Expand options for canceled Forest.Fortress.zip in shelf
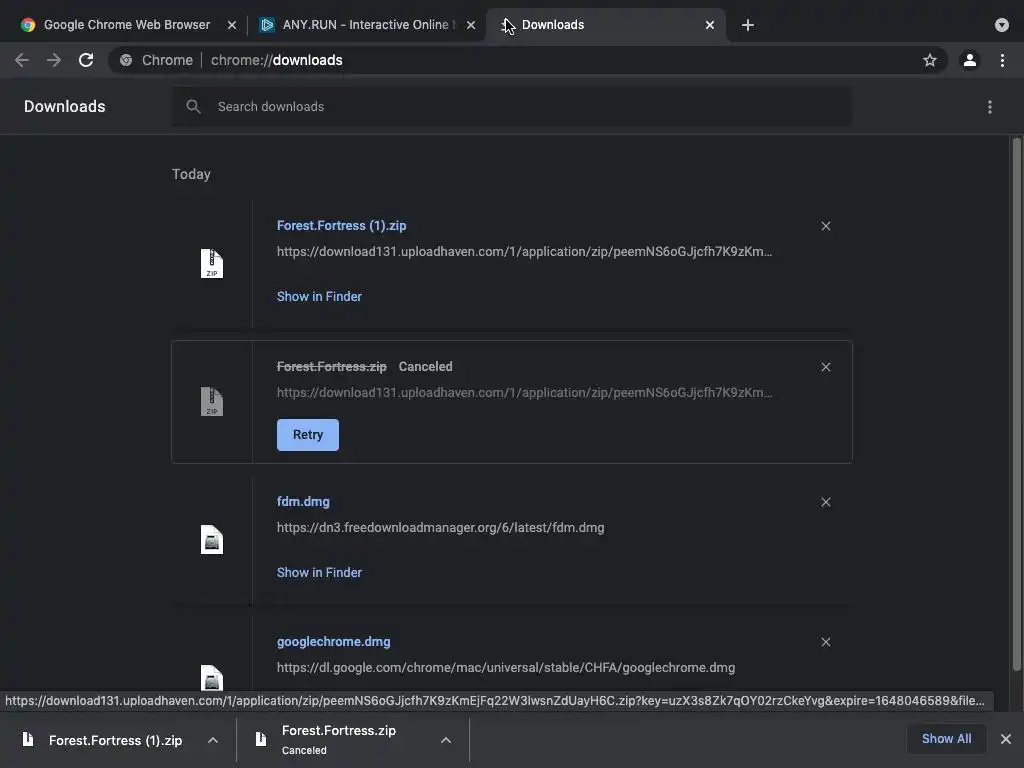Viewport: 1024px width, 768px height. point(446,740)
